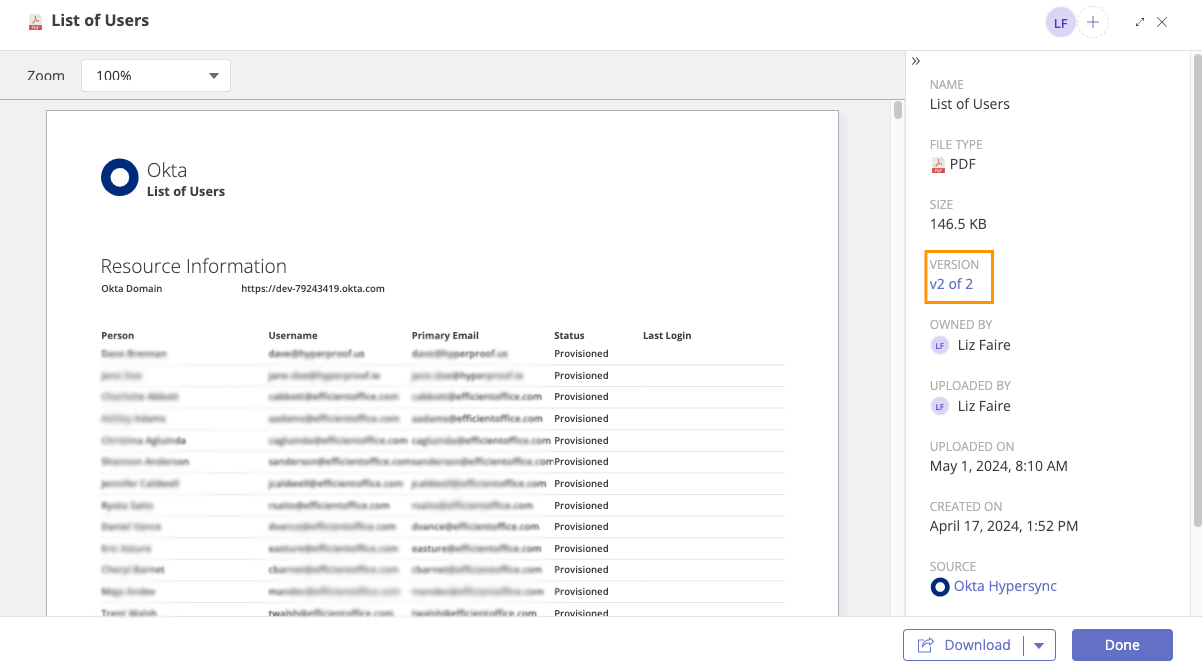Select the "Okta Domain" label in the document
The image size is (1202, 669).
coord(132,289)
